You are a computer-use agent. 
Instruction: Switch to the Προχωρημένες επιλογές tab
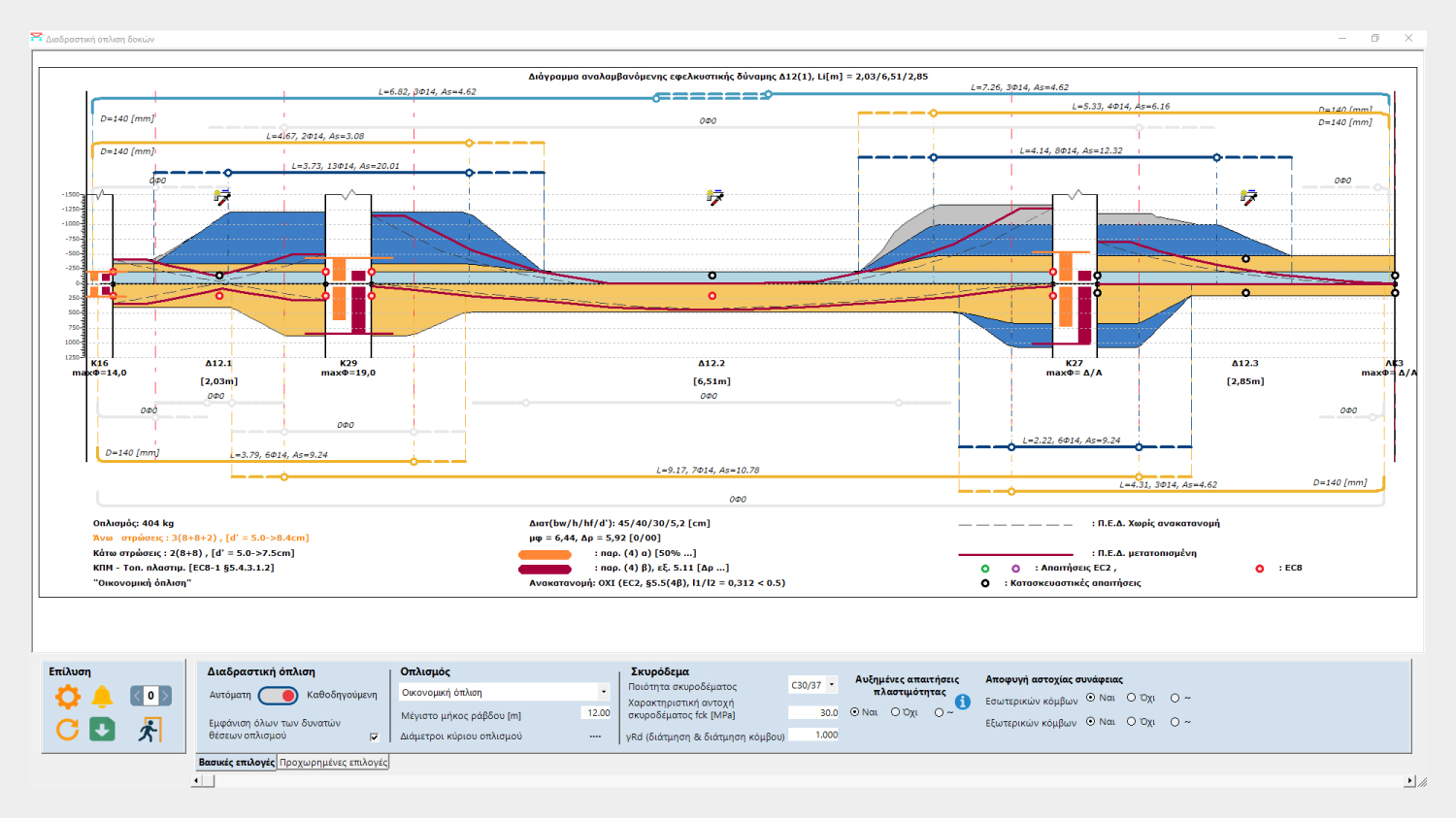pyautogui.click(x=333, y=763)
